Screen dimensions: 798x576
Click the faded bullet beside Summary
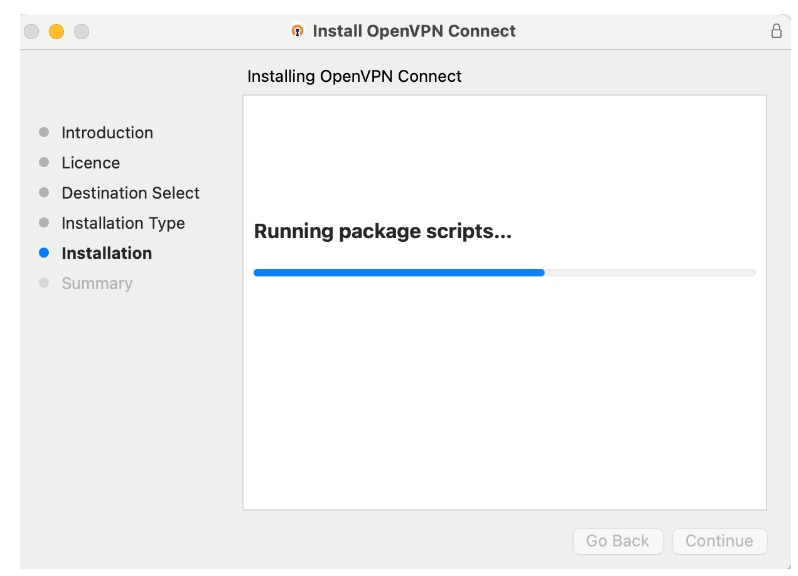click(43, 283)
